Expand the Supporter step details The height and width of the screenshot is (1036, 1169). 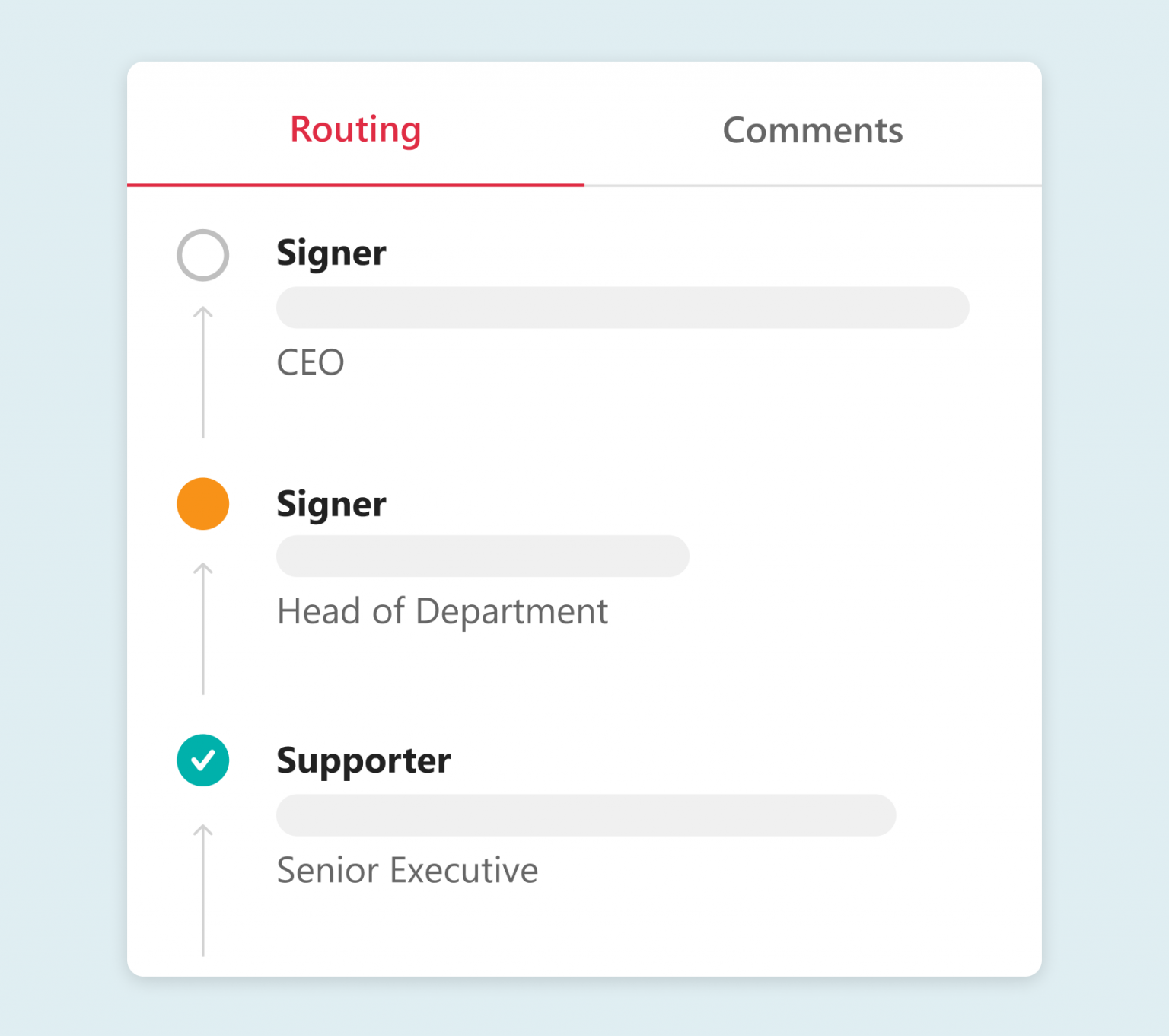coord(364,760)
